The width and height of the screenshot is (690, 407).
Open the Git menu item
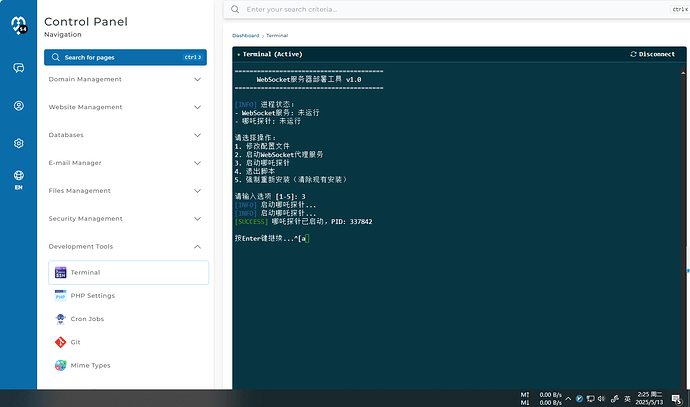pos(128,342)
